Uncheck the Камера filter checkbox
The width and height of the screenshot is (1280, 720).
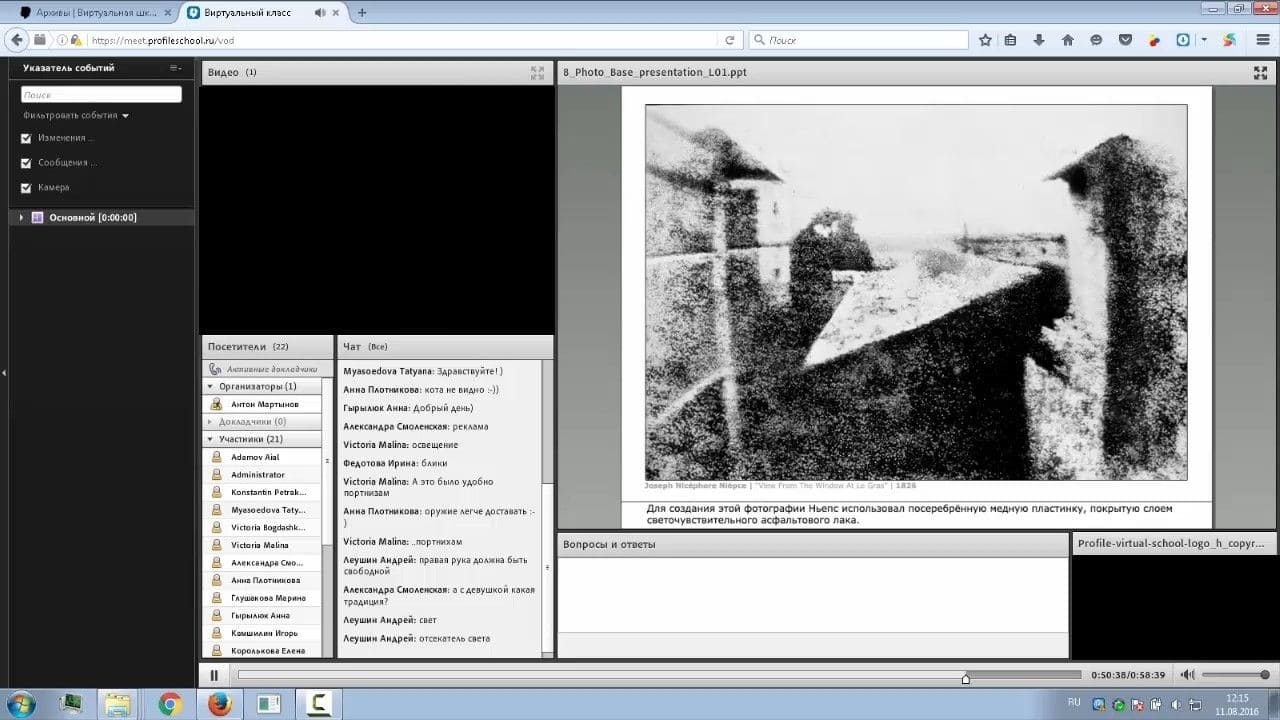point(26,188)
